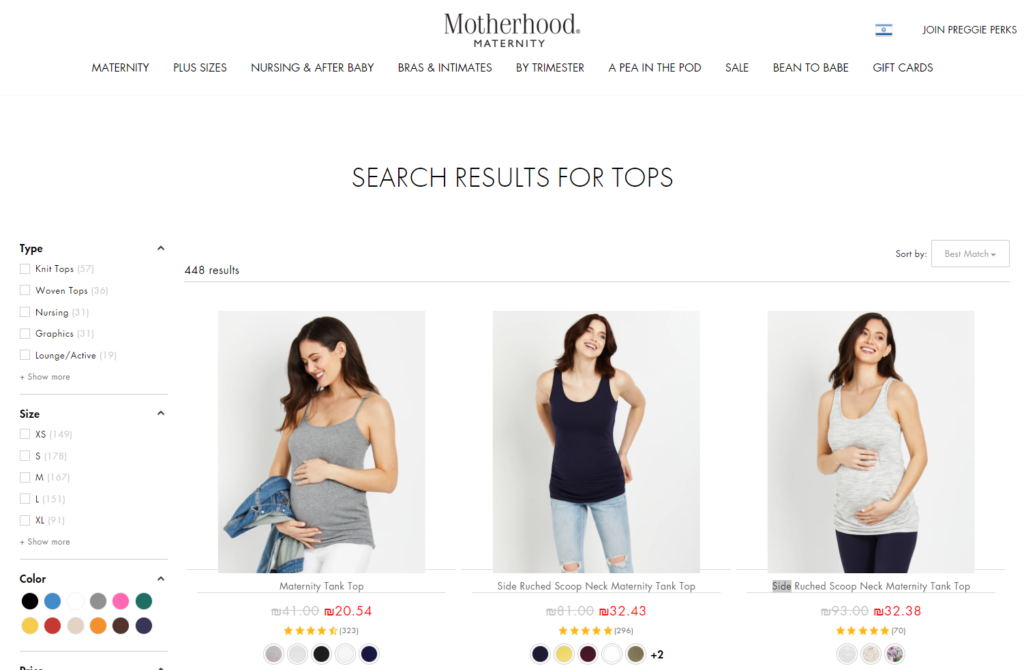This screenshot has width=1024, height=670.
Task: Filter by pink color swatch
Action: pos(121,601)
